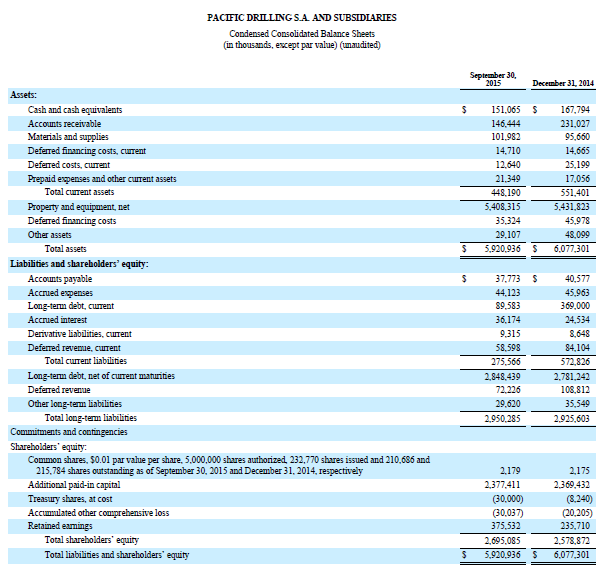This screenshot has height=573, width=600.
Task: Click the 'Treasury shares, at cost' label
Action: coord(70,499)
